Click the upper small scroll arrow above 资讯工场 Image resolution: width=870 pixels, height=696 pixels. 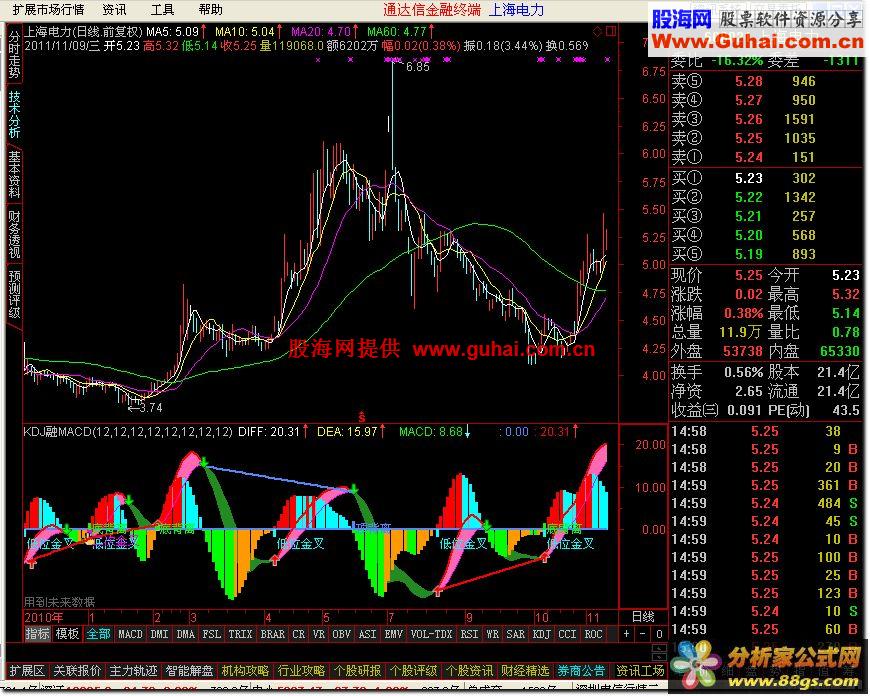coord(659,649)
